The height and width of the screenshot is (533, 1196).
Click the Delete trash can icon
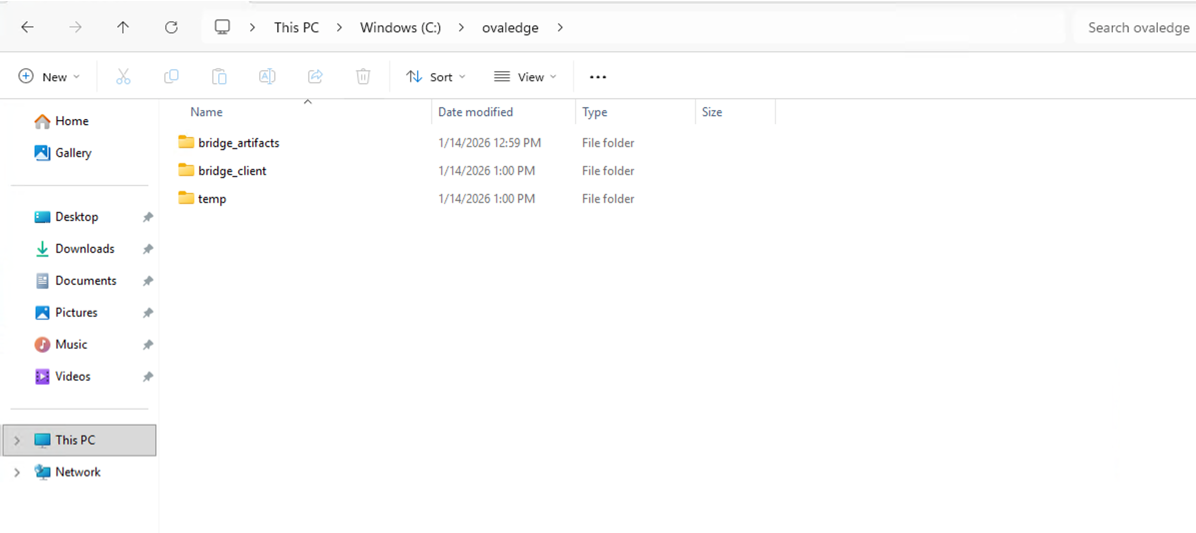coord(363,77)
